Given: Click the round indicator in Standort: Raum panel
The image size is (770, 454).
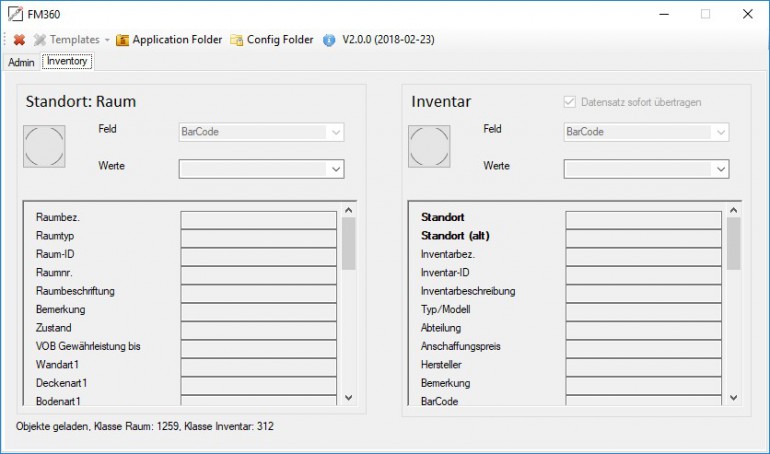Looking at the screenshot, I should pos(44,147).
